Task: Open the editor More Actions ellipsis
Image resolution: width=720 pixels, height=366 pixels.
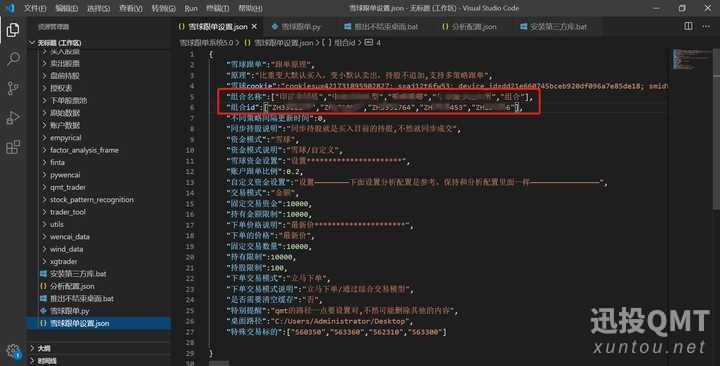Action: [x=706, y=26]
